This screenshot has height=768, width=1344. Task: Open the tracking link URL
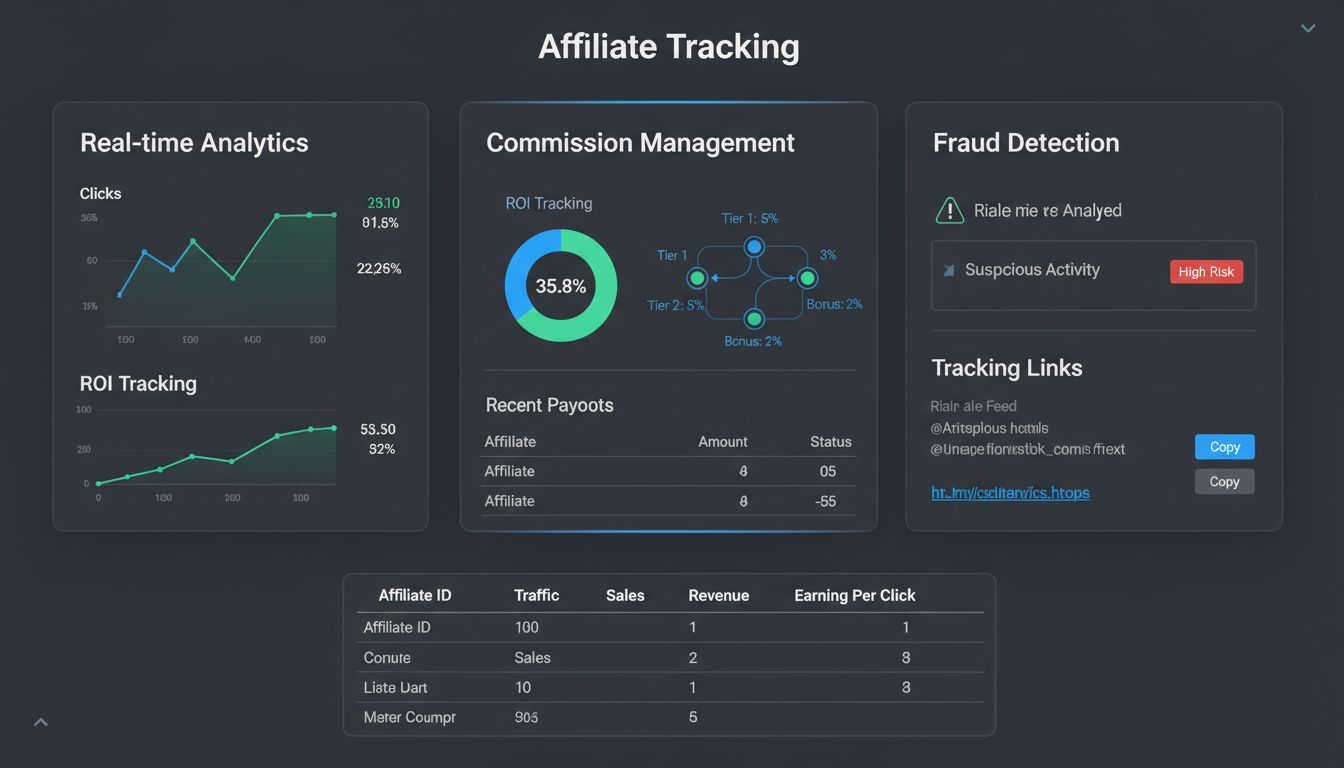pos(1010,492)
